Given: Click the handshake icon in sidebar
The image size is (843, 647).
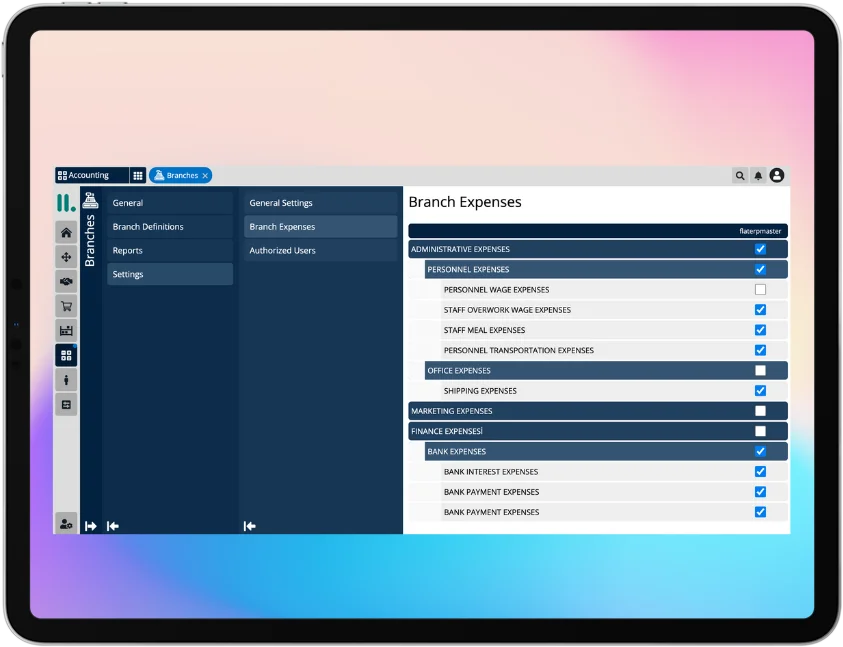Looking at the screenshot, I should 66,282.
